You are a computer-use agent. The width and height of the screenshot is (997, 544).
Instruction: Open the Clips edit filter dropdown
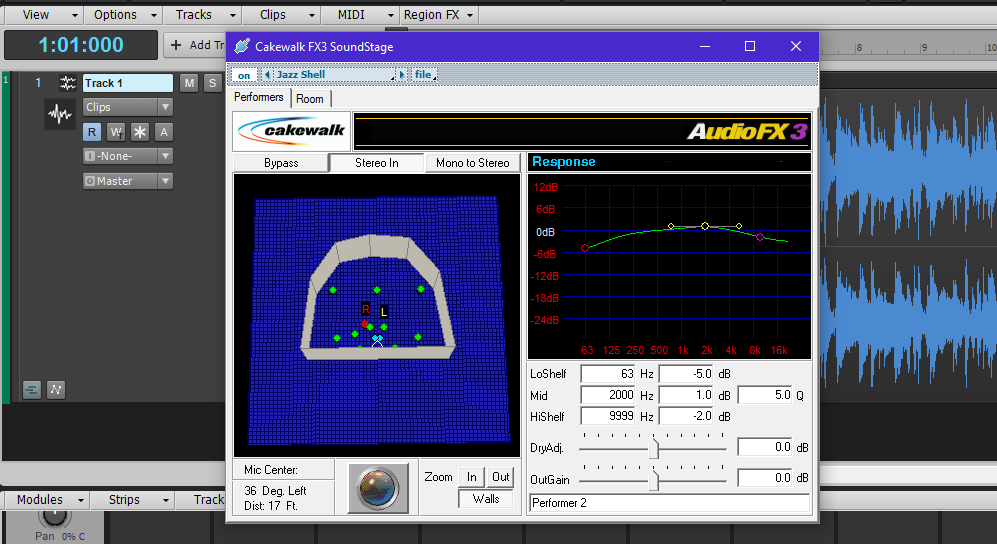[127, 107]
